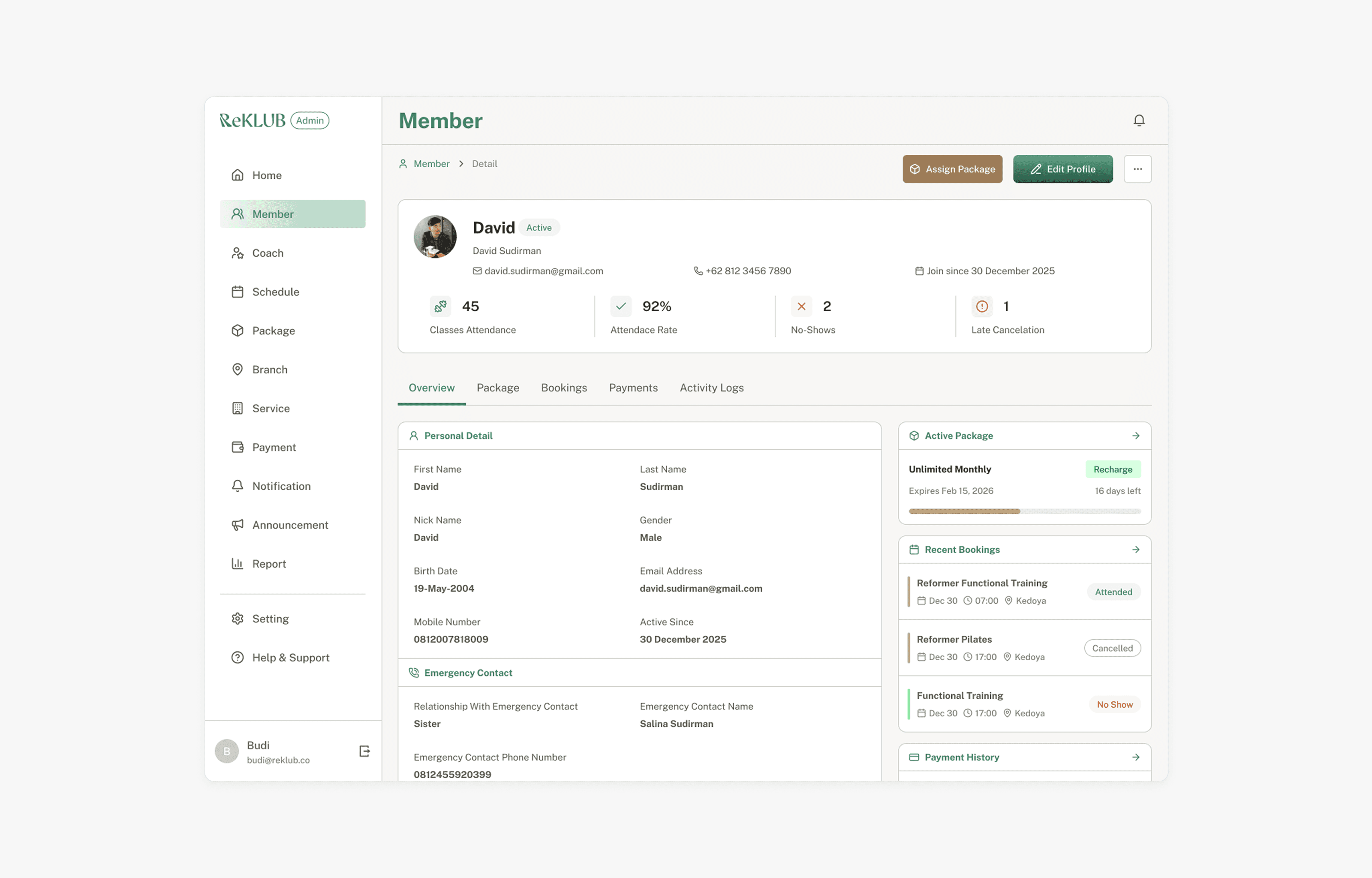Click the Assign Package button
1372x878 pixels.
click(952, 169)
